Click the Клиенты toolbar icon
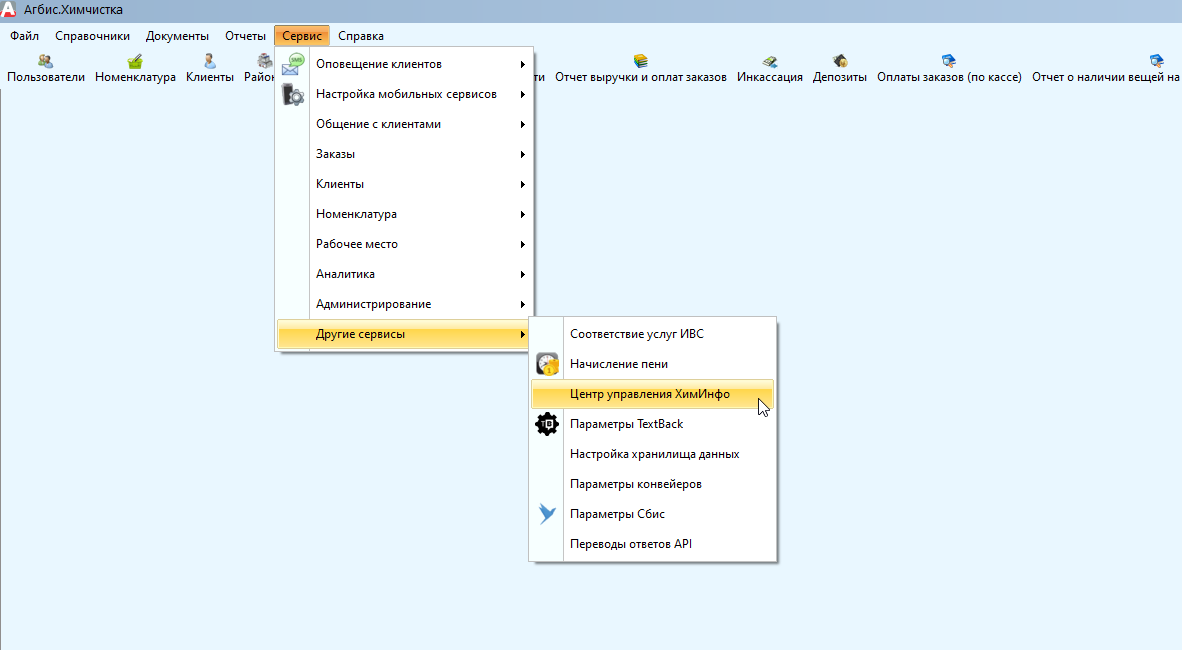Viewport: 1182px width, 650px height. tap(209, 62)
